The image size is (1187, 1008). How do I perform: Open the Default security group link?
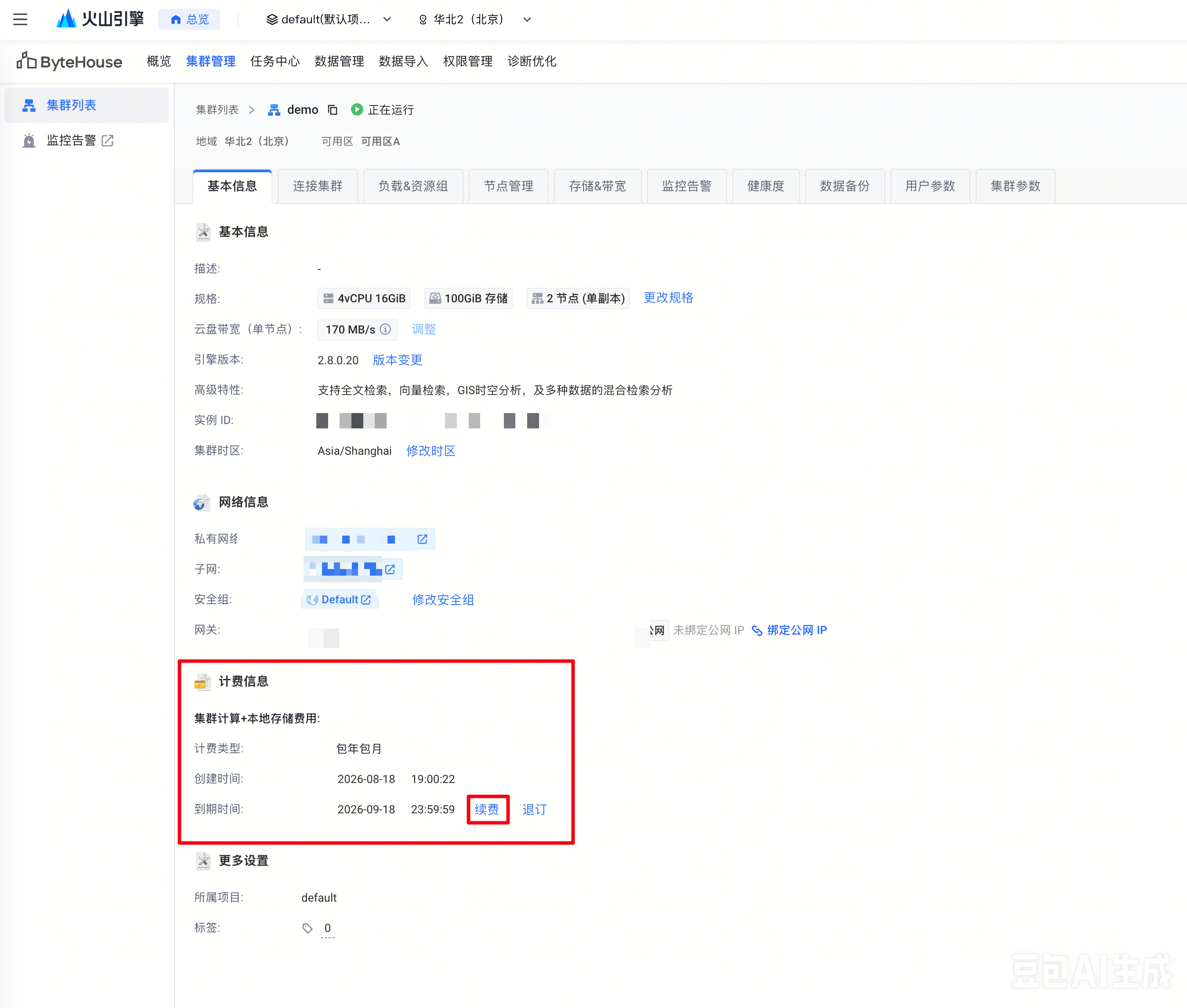[339, 599]
